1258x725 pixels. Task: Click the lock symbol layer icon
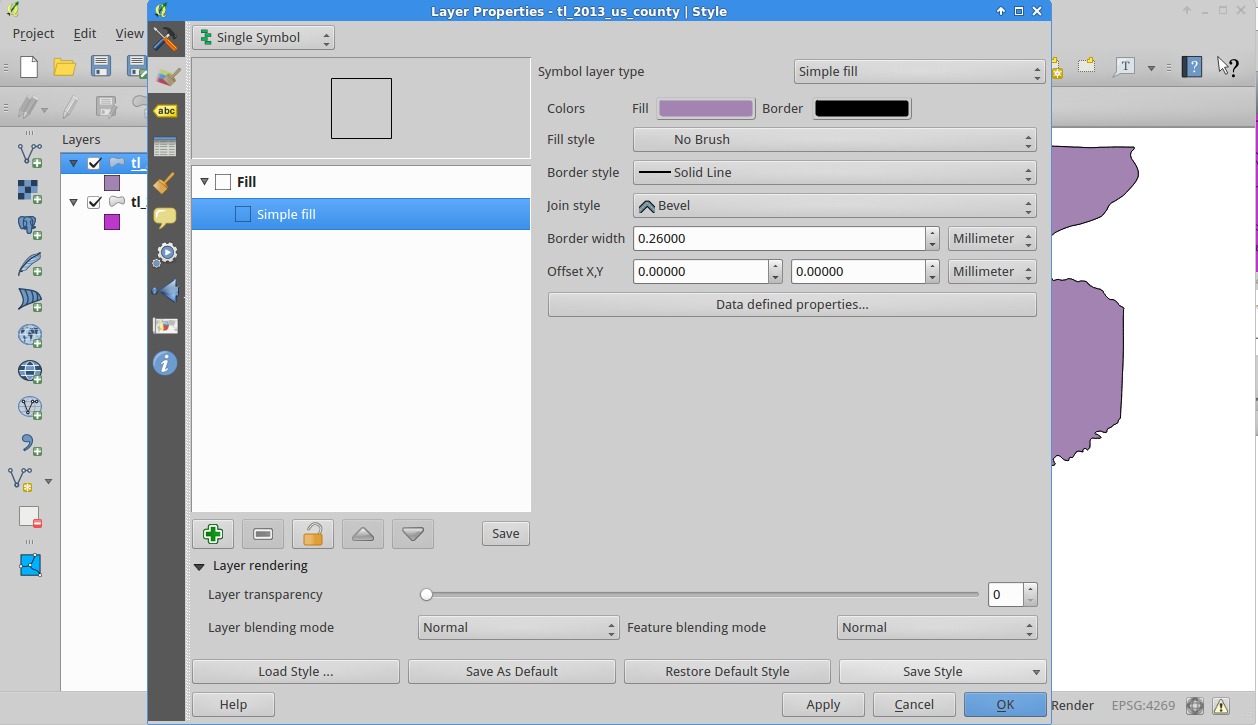coord(313,534)
